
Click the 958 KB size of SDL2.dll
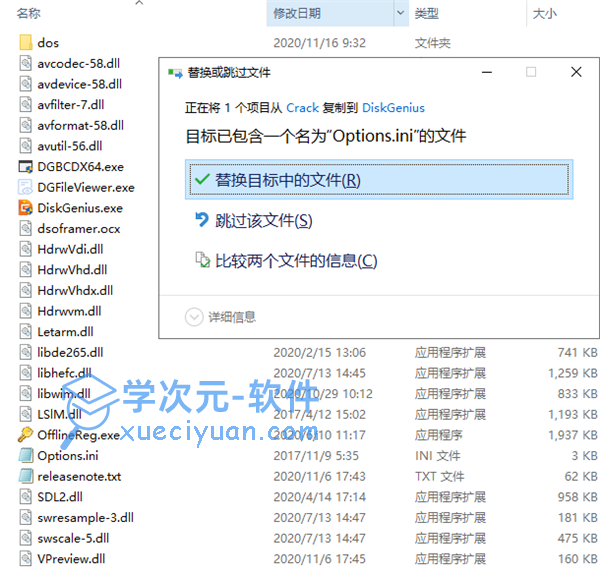tap(577, 497)
